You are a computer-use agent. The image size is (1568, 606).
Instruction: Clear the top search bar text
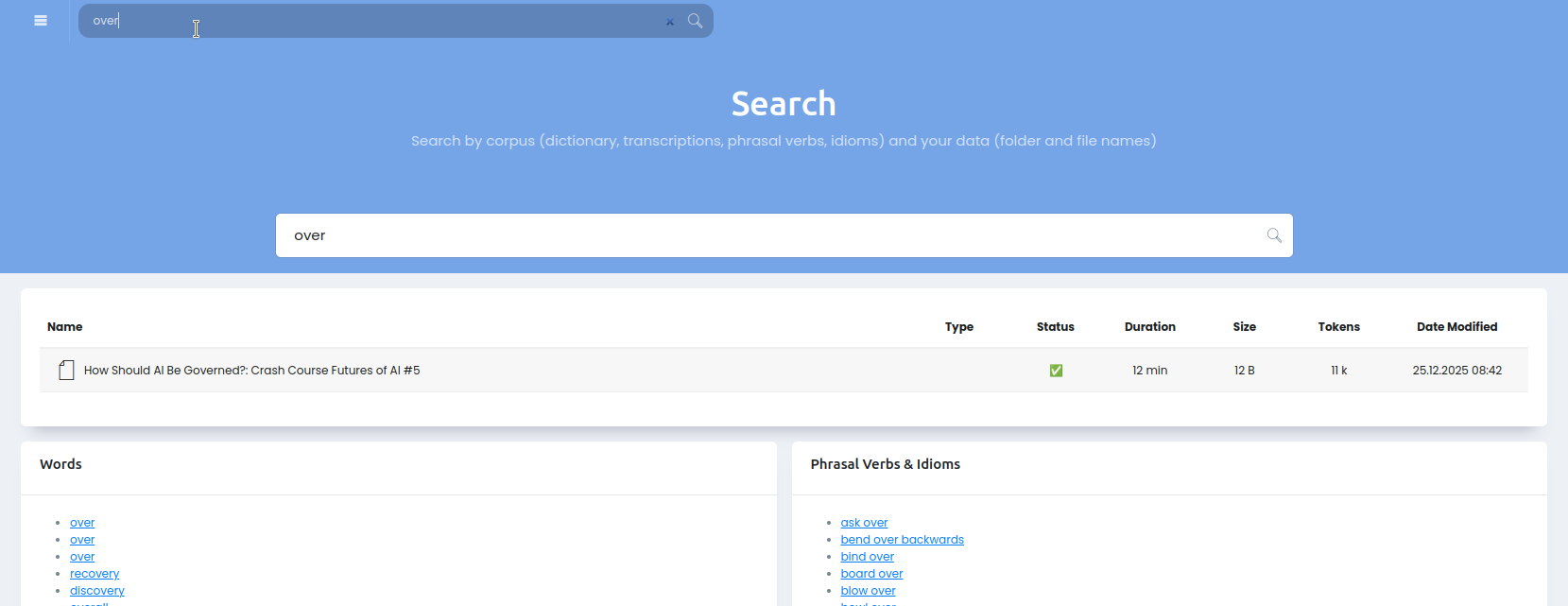(x=670, y=22)
